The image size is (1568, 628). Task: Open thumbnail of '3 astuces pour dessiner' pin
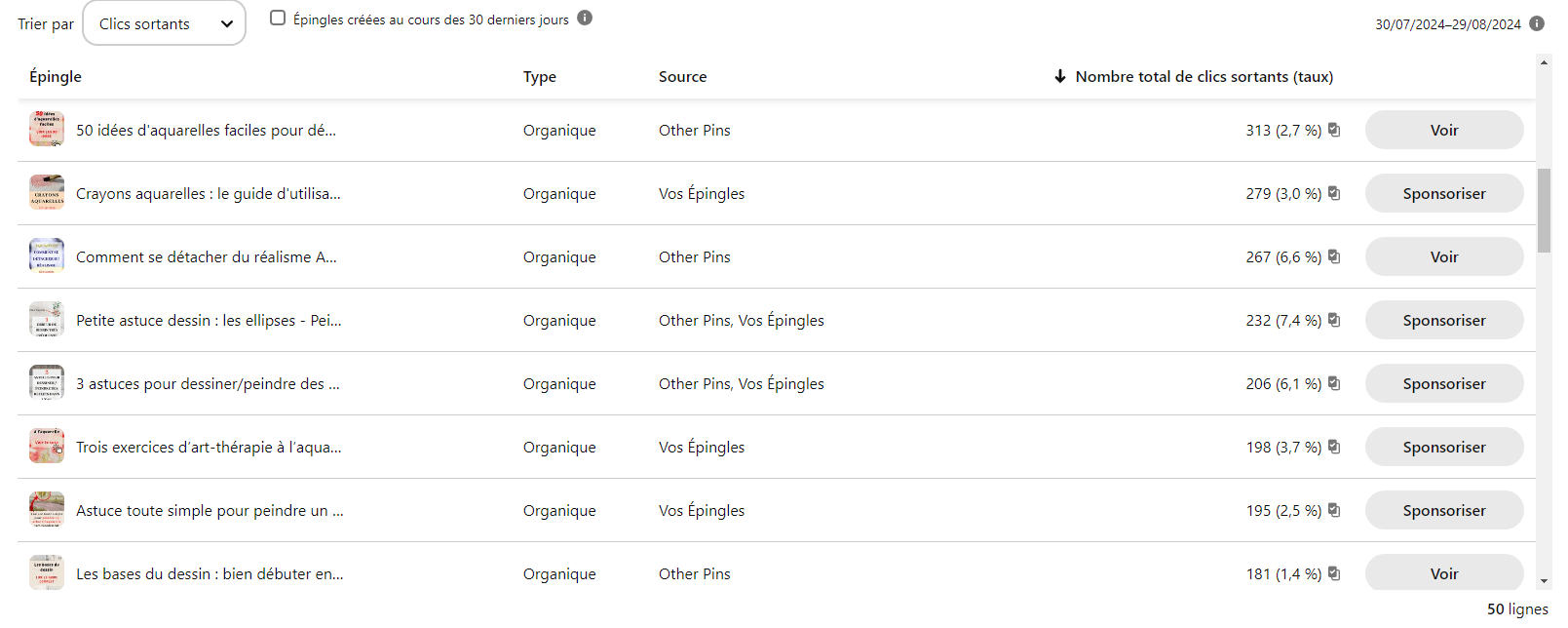(x=47, y=383)
